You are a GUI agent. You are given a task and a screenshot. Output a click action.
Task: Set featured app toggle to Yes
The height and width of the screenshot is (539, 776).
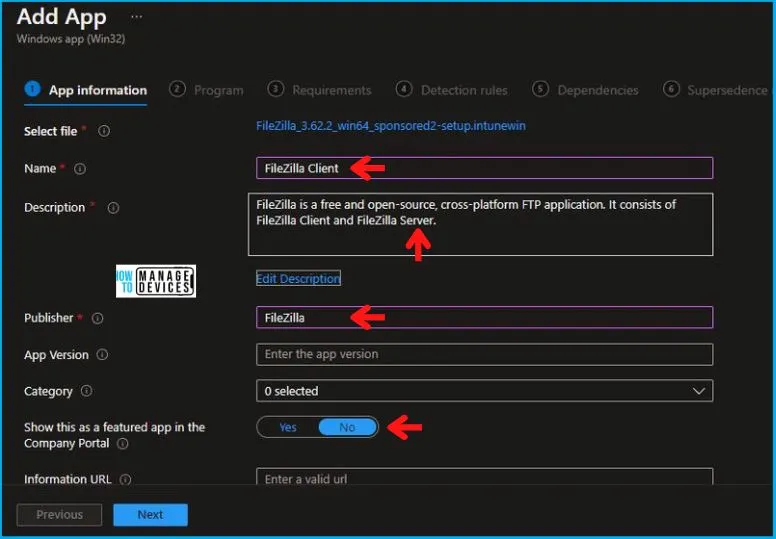coord(288,427)
